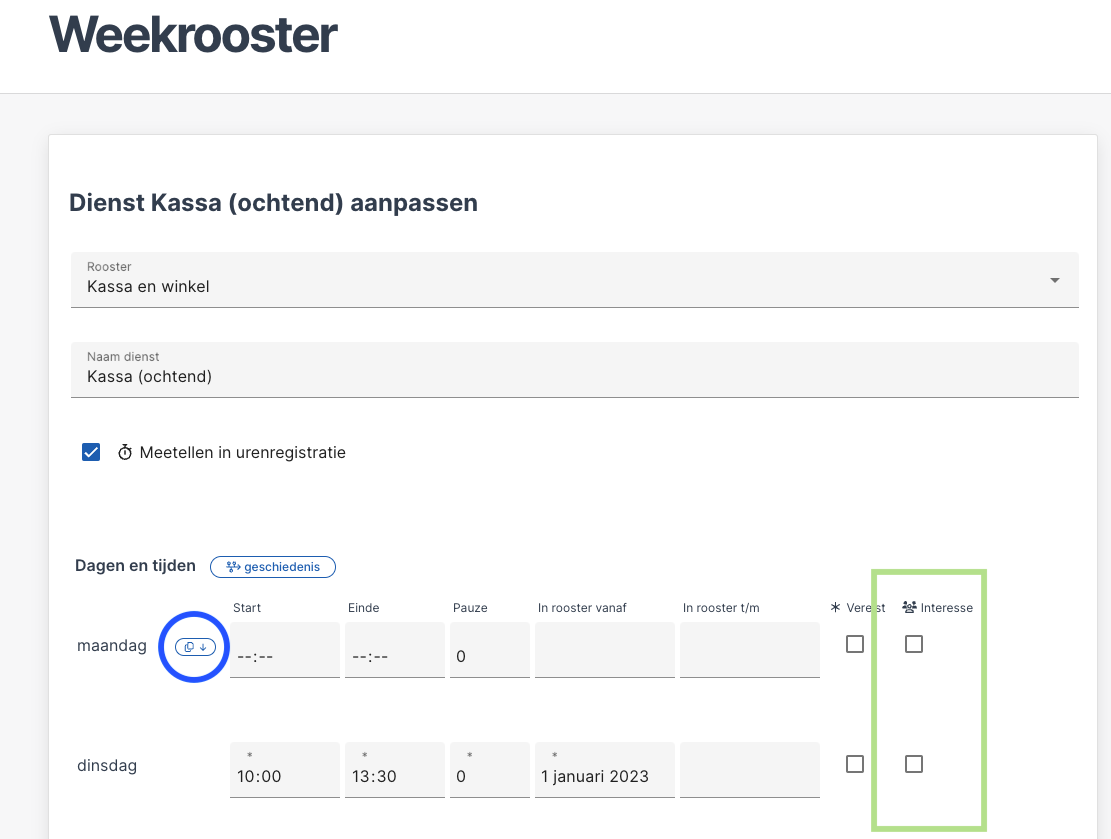The image size is (1111, 839).
Task: Click the In rooster t/m field for dinsdag
Action: pyautogui.click(x=750, y=770)
